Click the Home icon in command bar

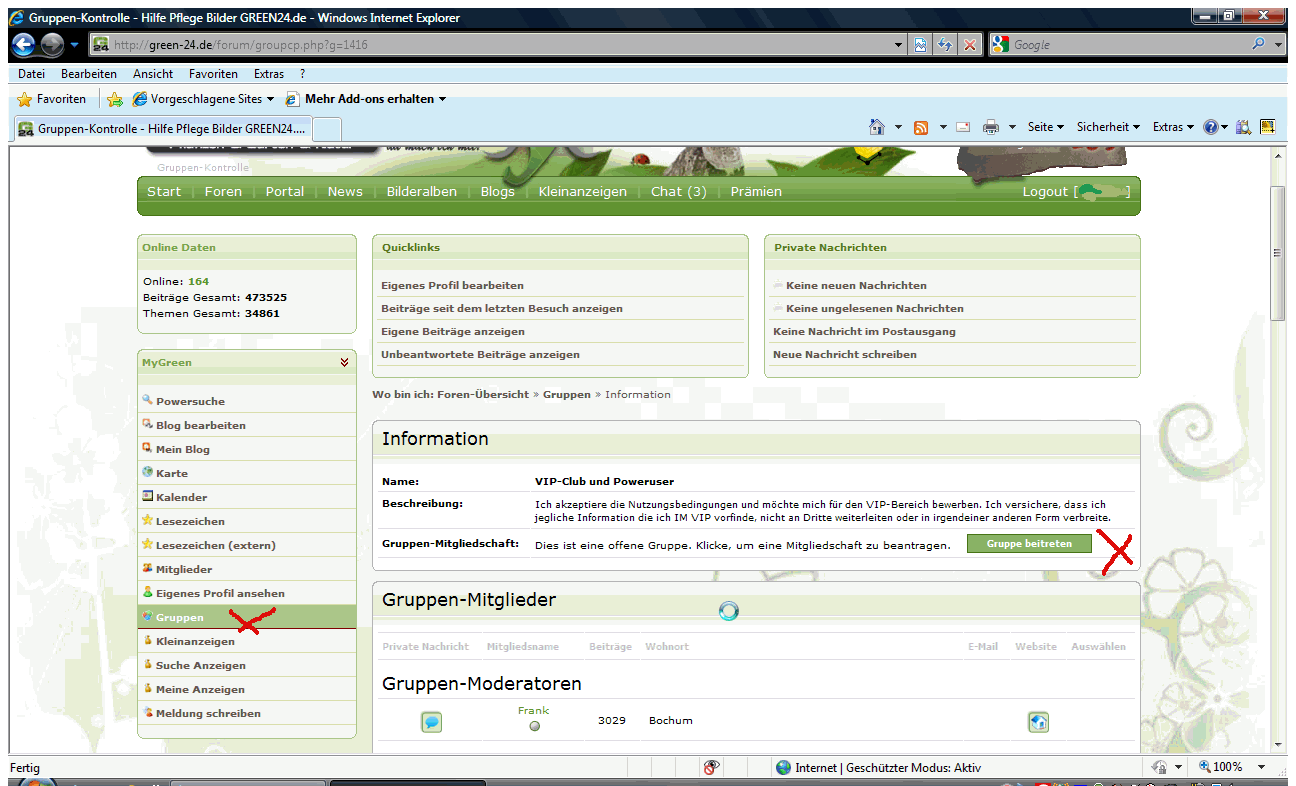point(877,127)
